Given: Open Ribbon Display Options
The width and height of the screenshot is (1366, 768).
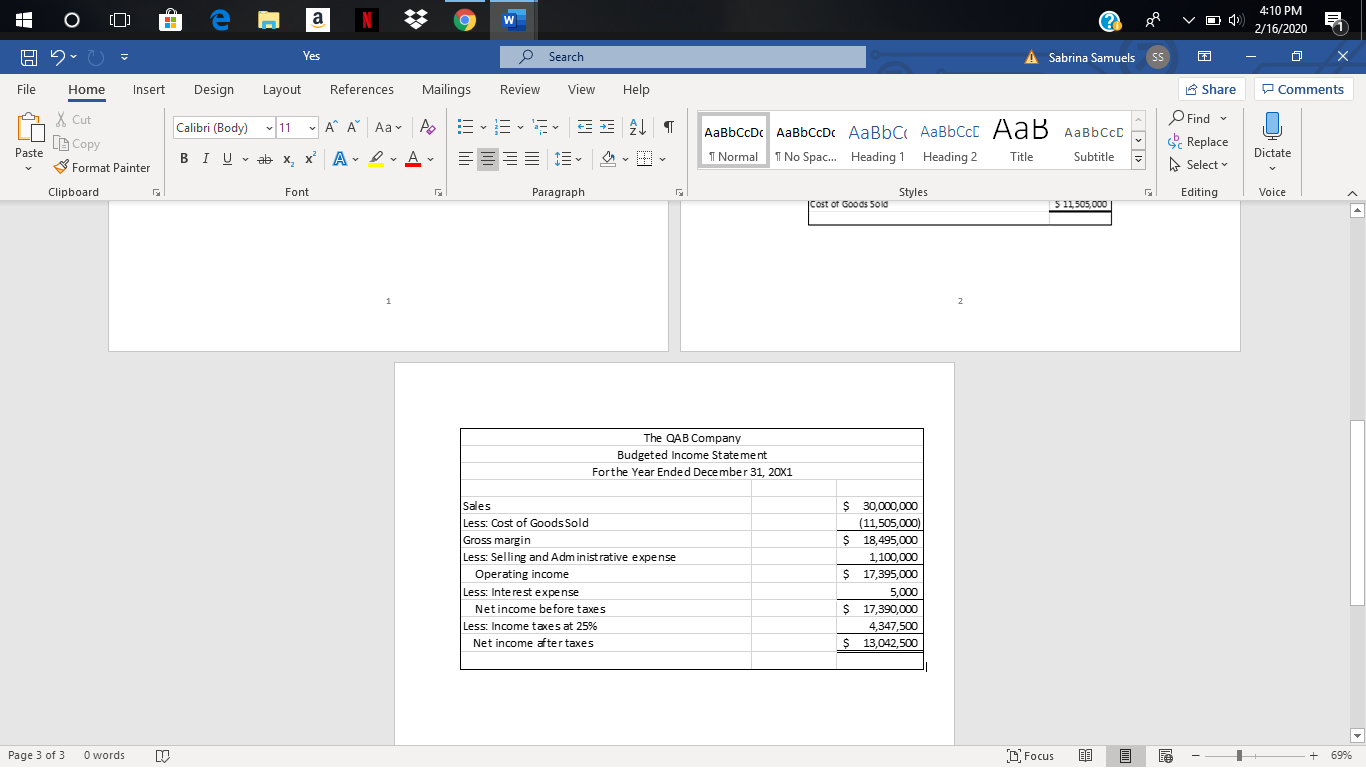Looking at the screenshot, I should (x=1204, y=57).
